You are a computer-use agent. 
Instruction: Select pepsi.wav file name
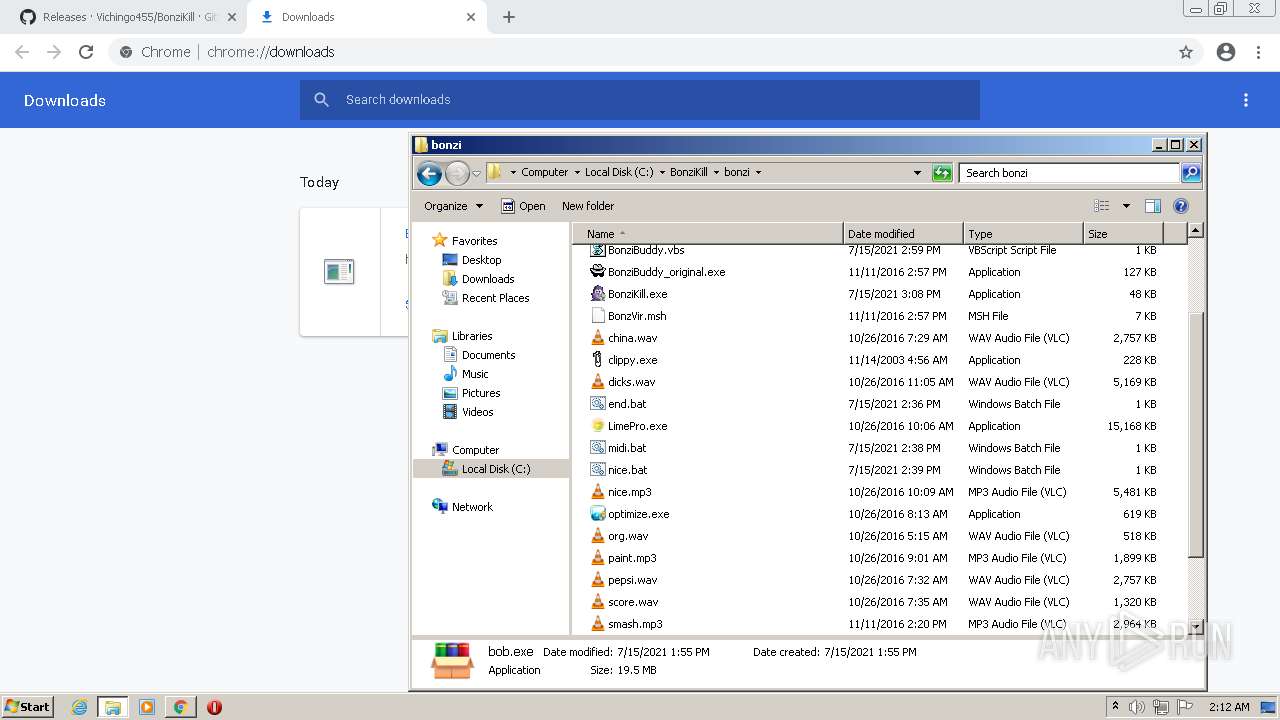(x=632, y=580)
